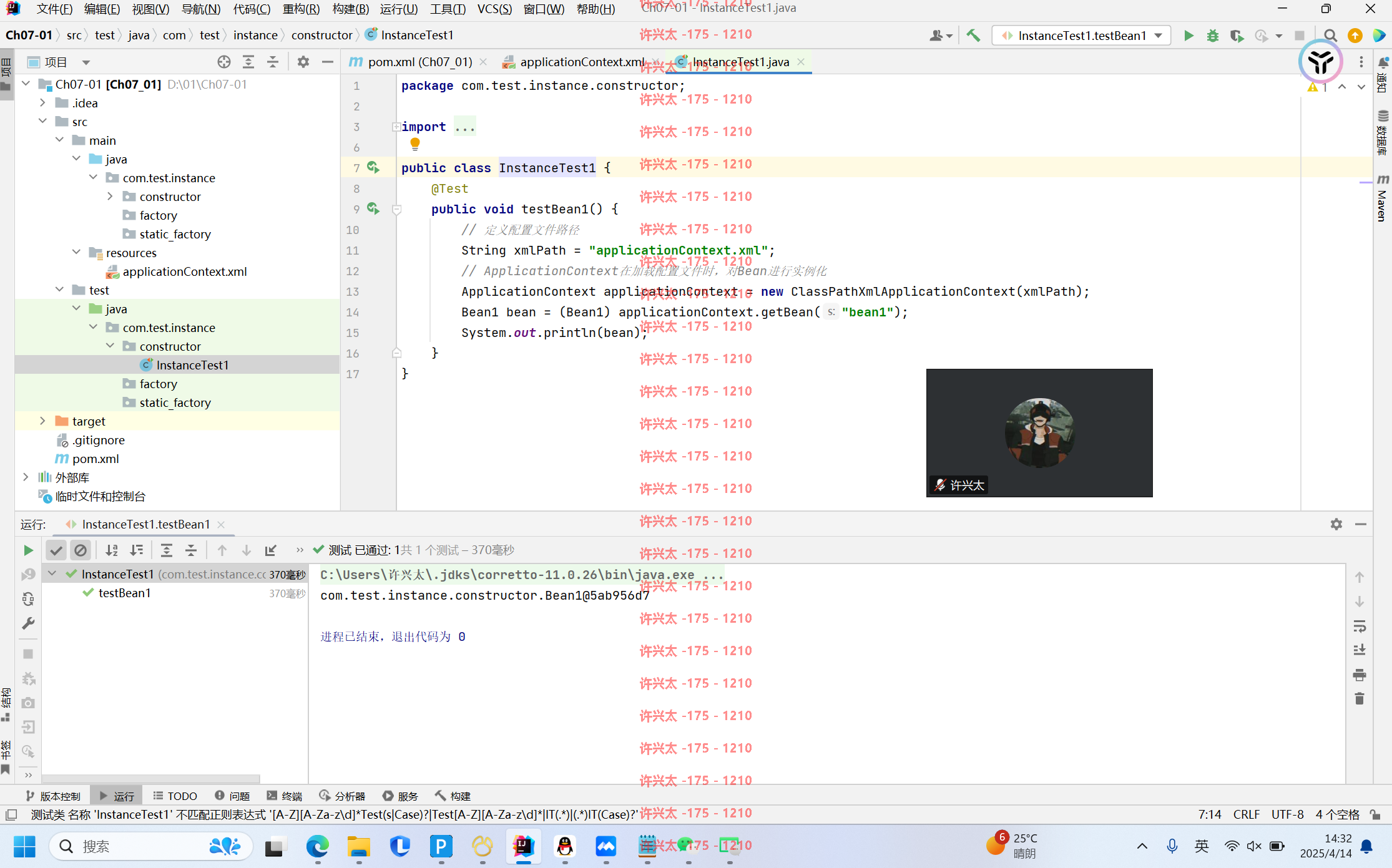Screen dimensions: 1392x868
Task: Hide the project tool window
Action: point(328,62)
